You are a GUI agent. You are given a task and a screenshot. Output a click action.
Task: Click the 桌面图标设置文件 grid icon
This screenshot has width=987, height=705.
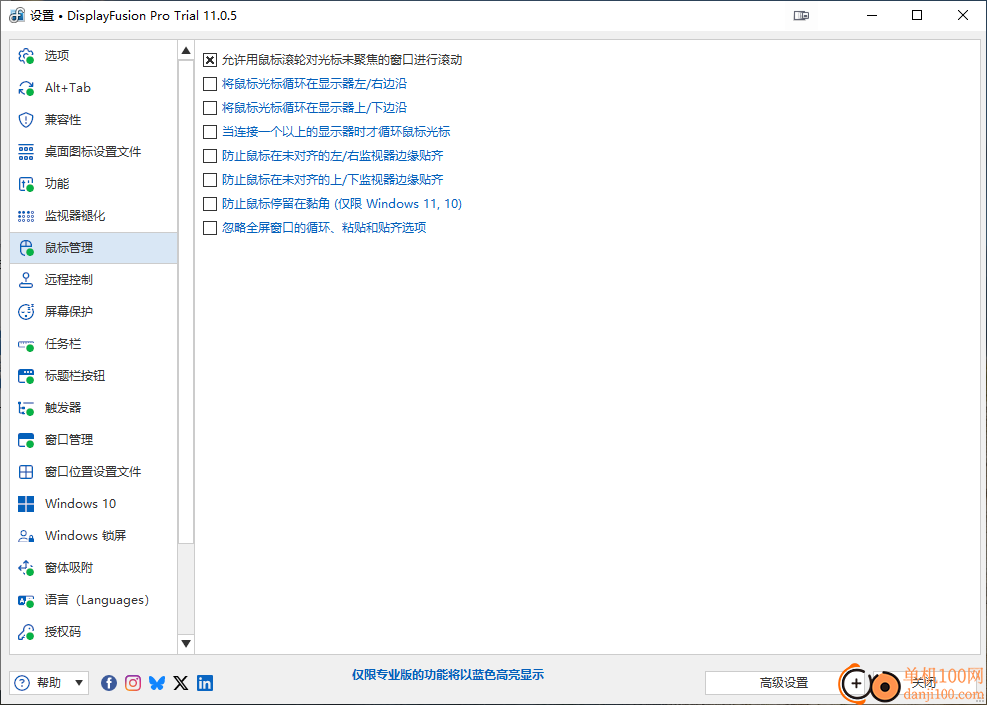26,152
